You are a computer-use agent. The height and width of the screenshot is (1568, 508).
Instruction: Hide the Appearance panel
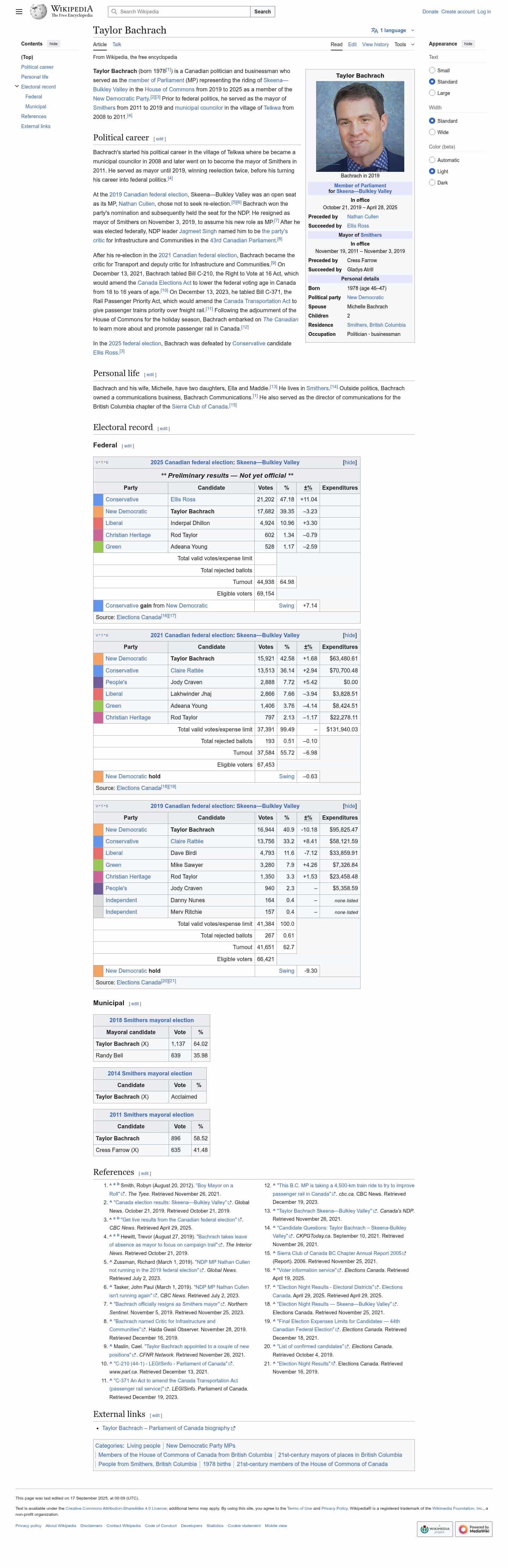(x=468, y=44)
